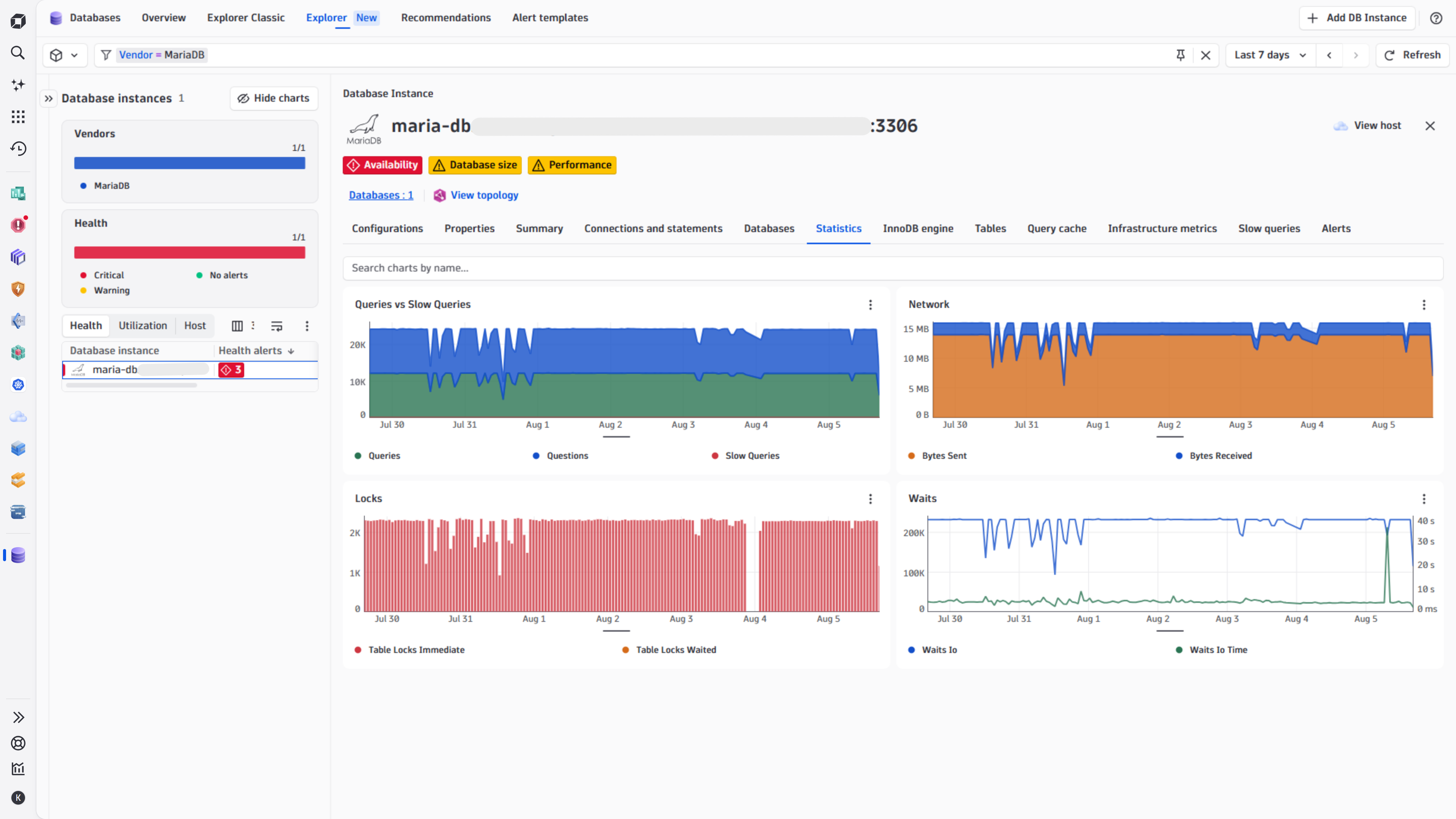The image size is (1456, 819).
Task: Open Waits chart kebab menu
Action: (1424, 499)
